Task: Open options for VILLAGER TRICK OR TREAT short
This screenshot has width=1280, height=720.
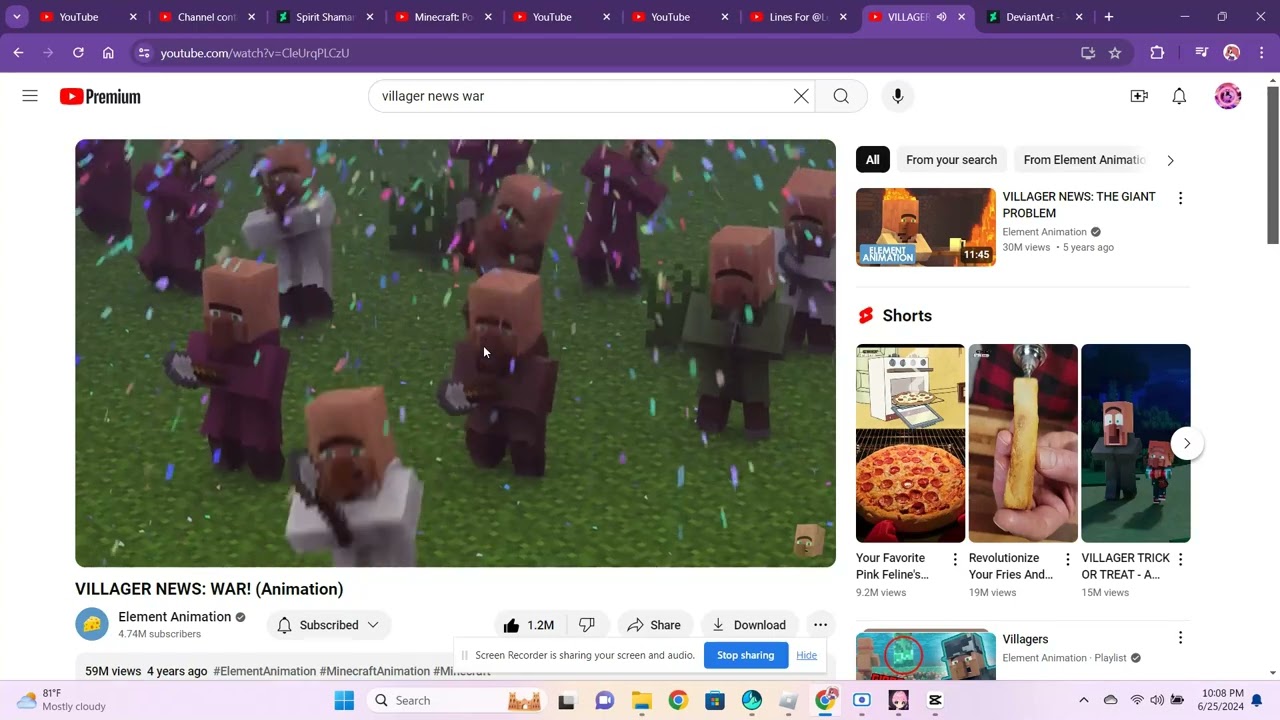Action: pos(1180,559)
